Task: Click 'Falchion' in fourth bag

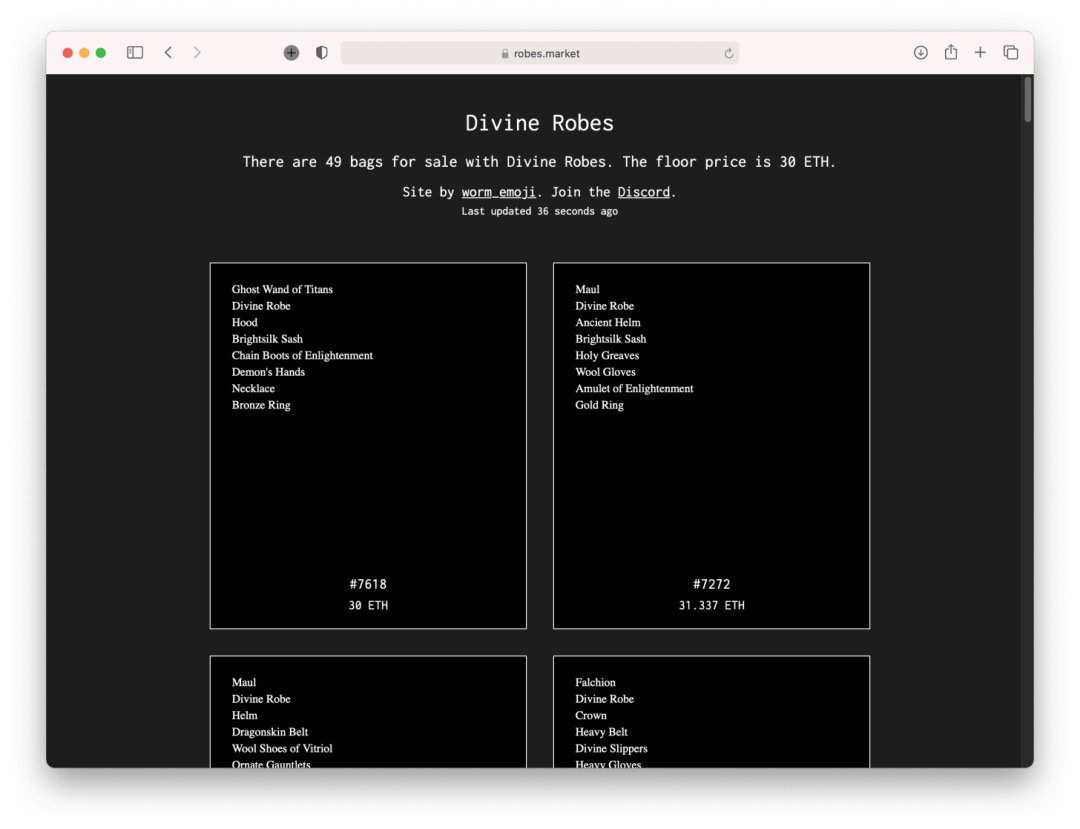Action: [595, 682]
